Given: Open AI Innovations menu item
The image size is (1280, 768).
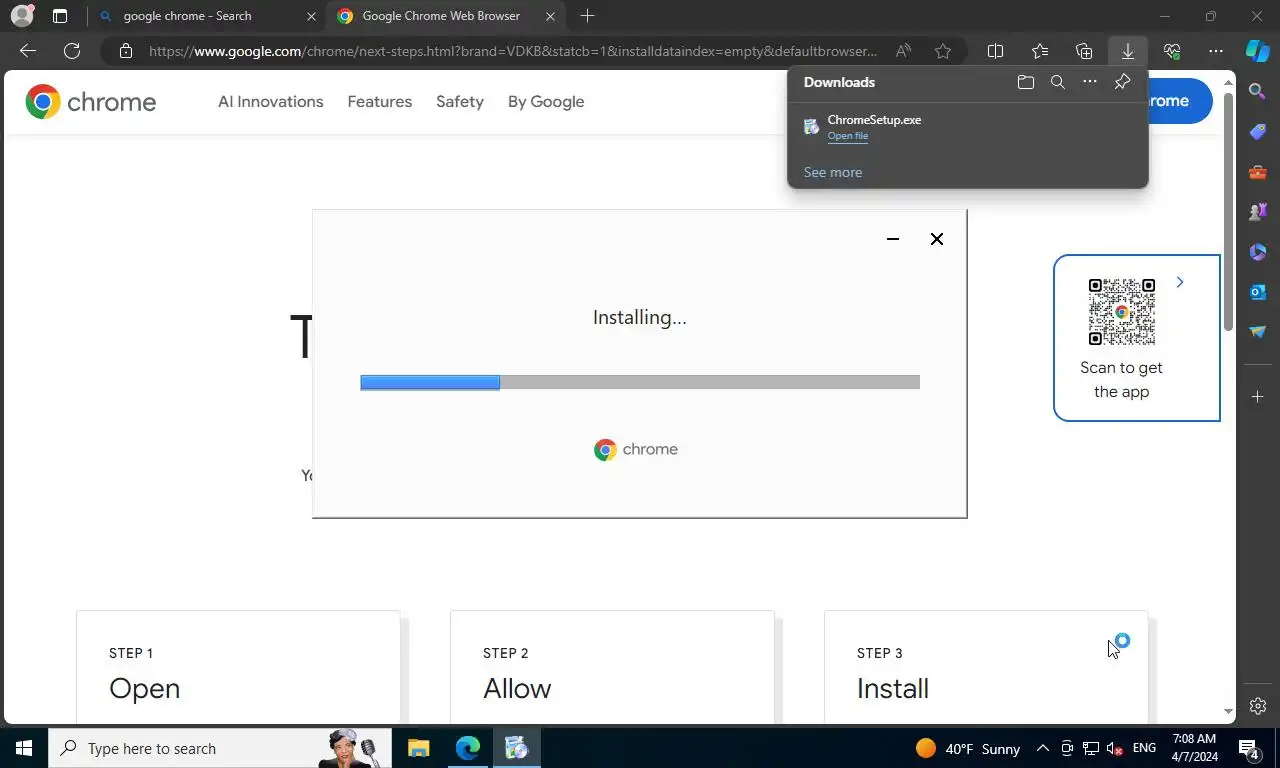Looking at the screenshot, I should (270, 102).
